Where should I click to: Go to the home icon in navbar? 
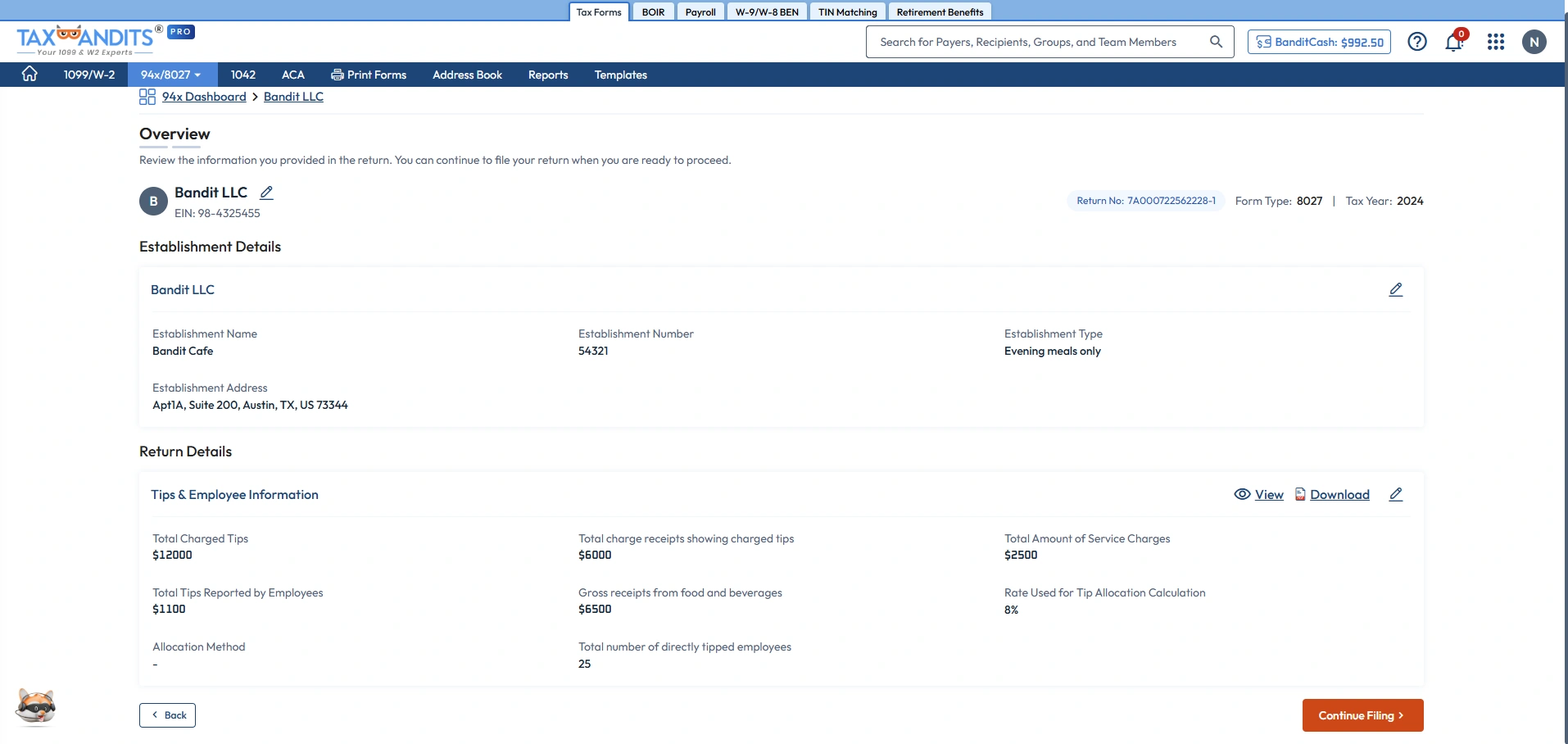[x=29, y=74]
